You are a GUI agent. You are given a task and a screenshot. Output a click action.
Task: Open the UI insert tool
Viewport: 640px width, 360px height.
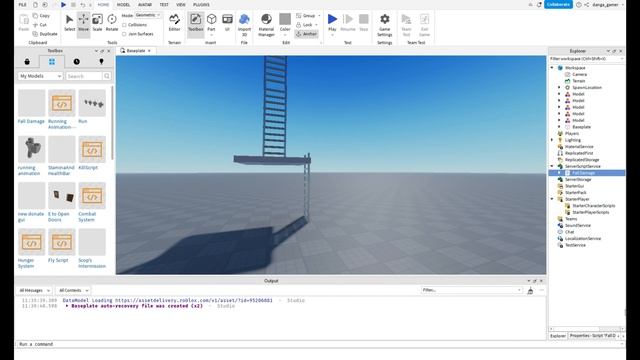pos(227,22)
